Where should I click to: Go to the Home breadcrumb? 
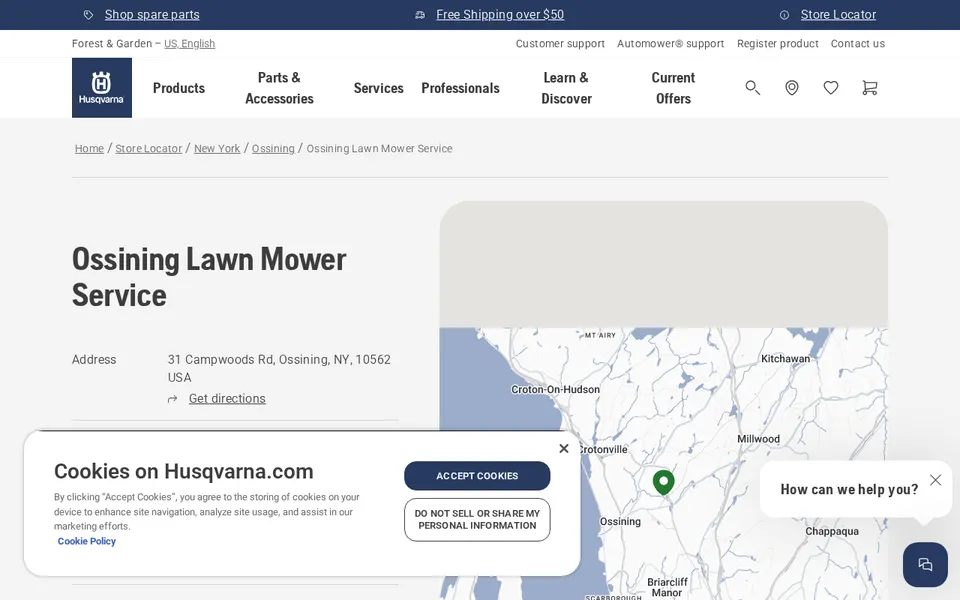point(89,148)
